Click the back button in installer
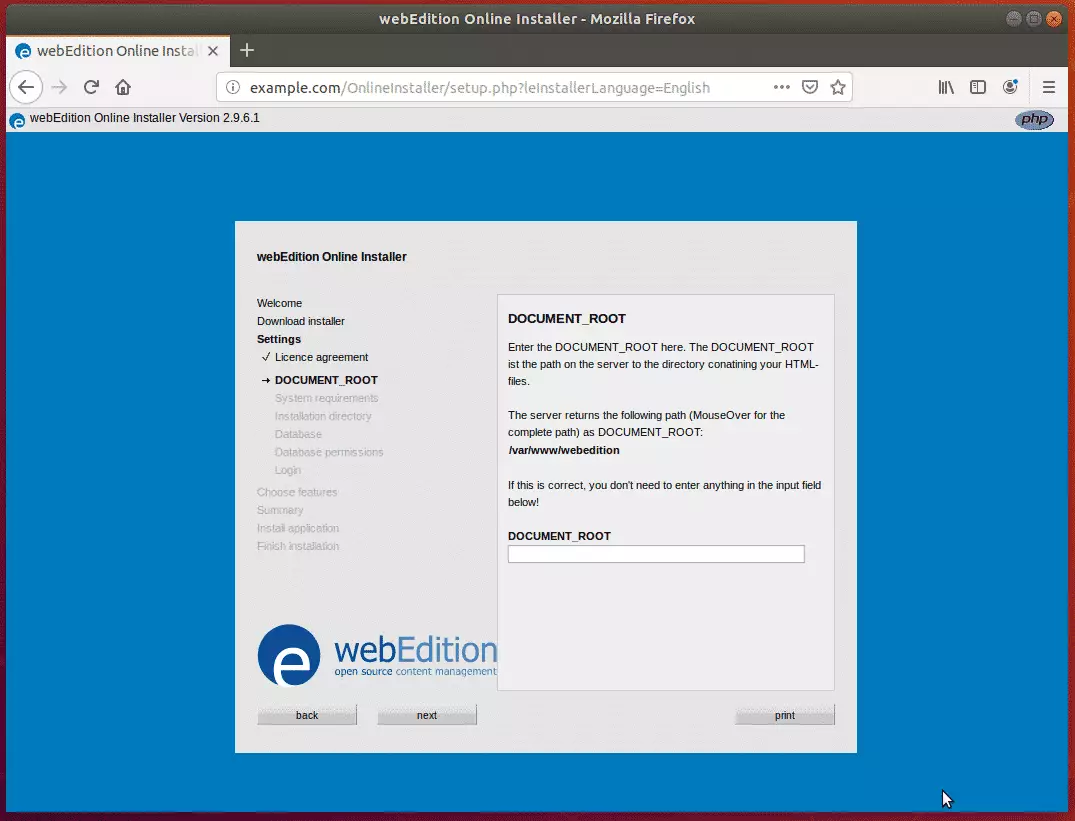The image size is (1075, 821). click(306, 715)
